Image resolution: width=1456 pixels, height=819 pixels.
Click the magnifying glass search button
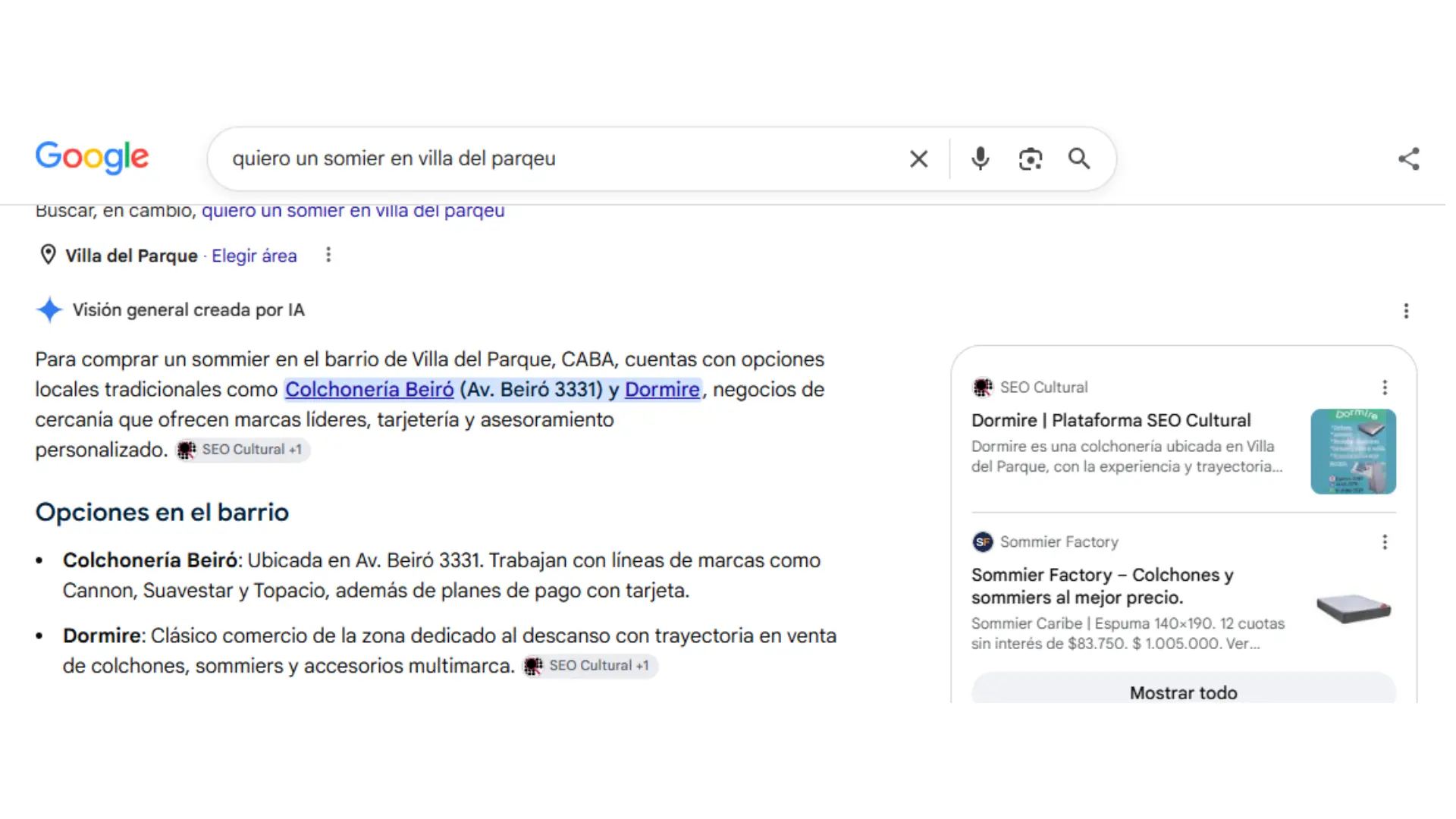pyautogui.click(x=1079, y=158)
